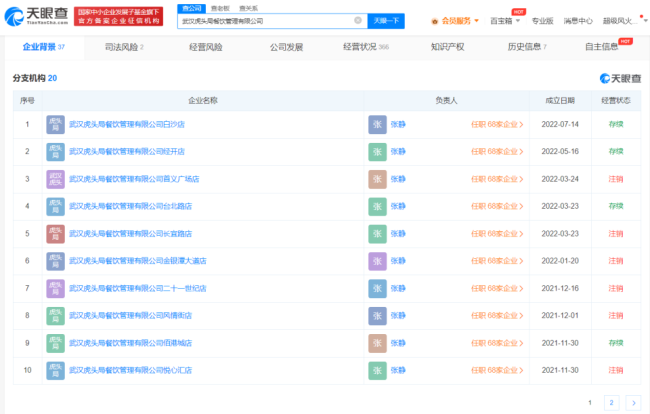
Task: Go to page 2 of branches
Action: [611, 403]
